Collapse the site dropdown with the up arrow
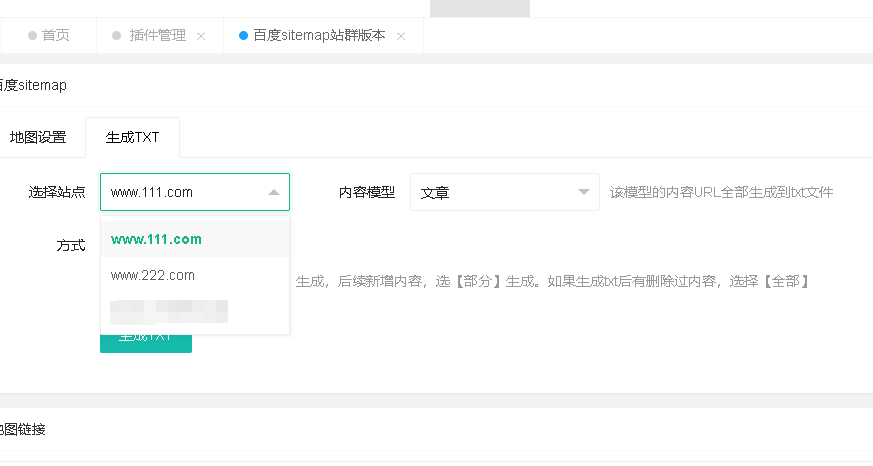 point(273,193)
